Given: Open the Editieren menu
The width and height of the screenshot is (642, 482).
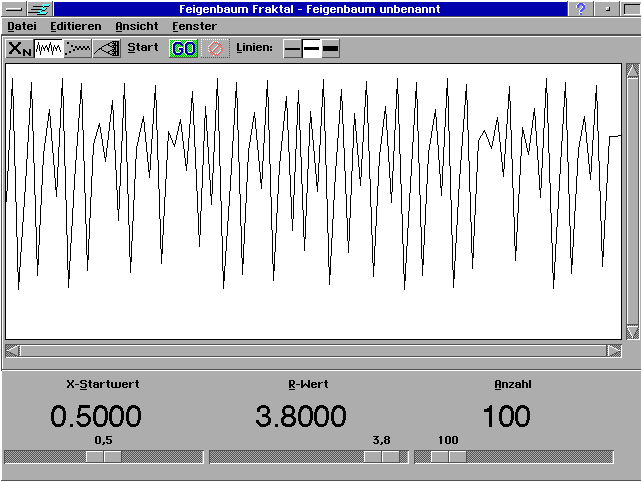Looking at the screenshot, I should point(75,26).
